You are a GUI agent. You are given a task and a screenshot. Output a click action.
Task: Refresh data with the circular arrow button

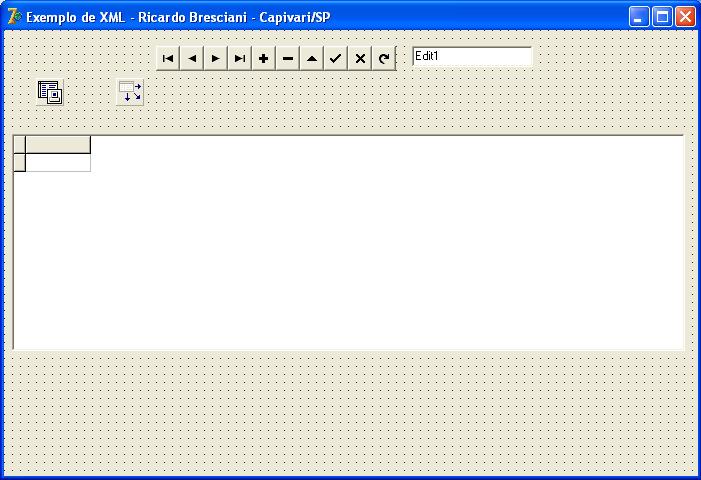coord(384,58)
